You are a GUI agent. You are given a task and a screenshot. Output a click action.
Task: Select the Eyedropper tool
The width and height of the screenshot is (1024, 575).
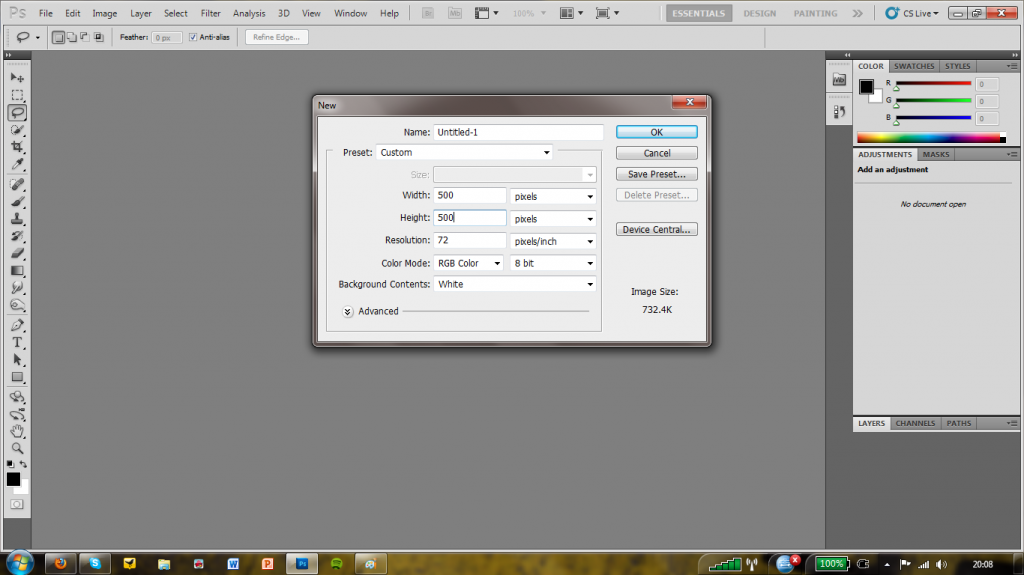point(17,164)
